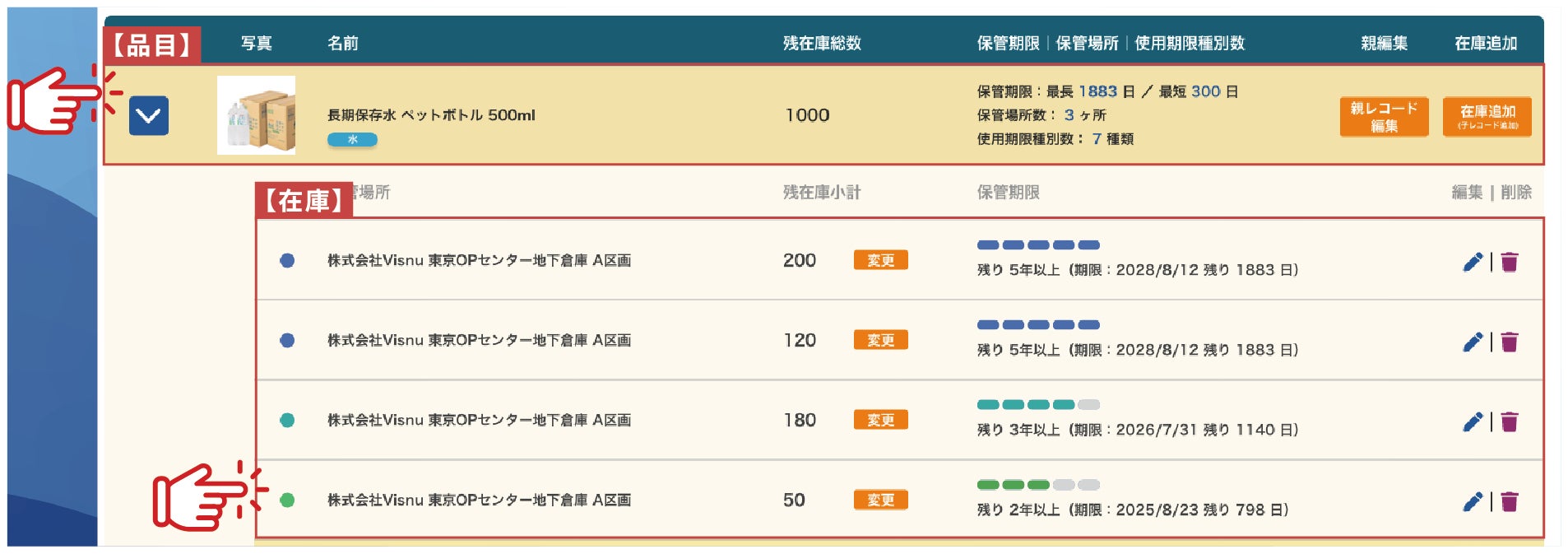Click the 残在庫総数 column header
Screen dimensions: 1568x554
pyautogui.click(x=822, y=44)
